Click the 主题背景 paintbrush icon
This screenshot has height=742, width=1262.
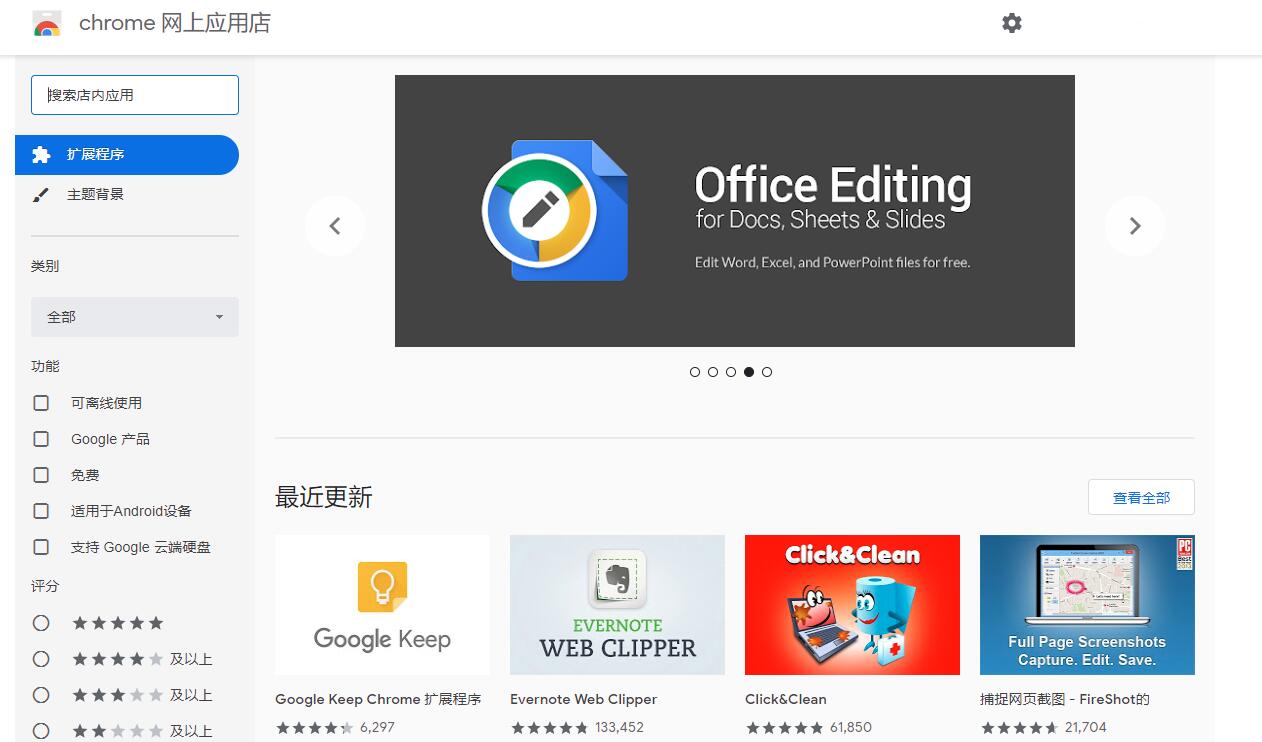click(40, 194)
